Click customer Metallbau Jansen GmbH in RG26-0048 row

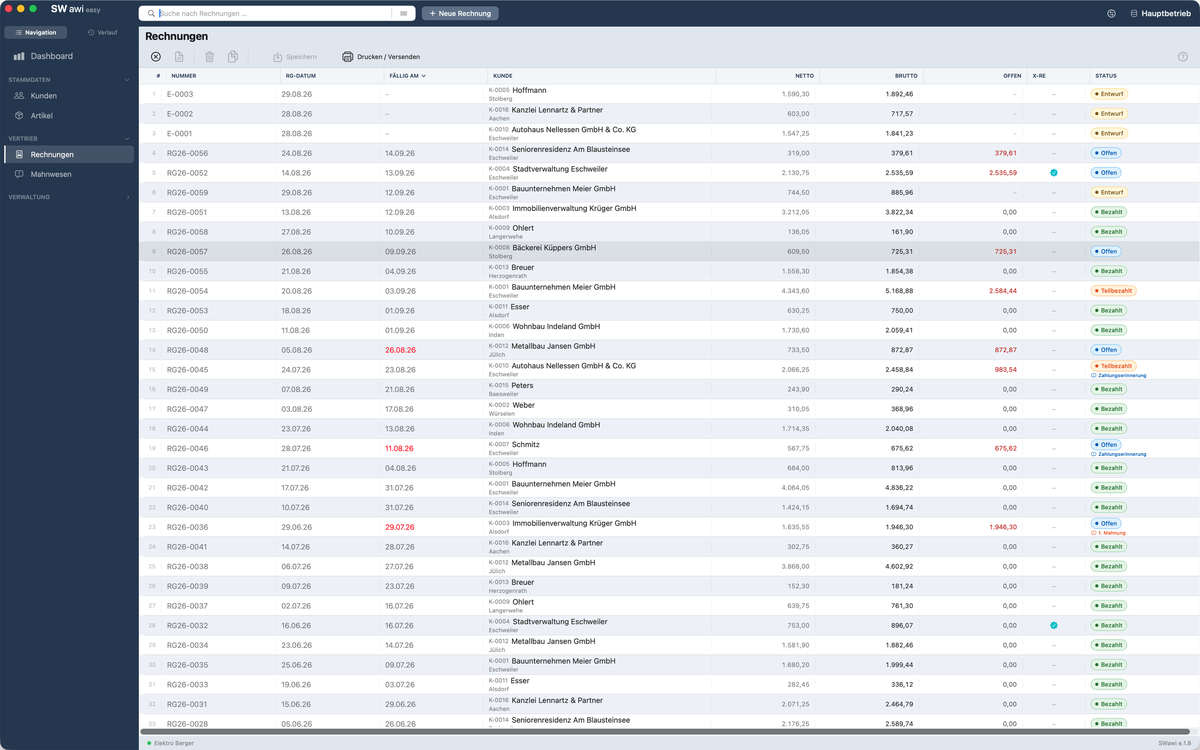pos(553,346)
